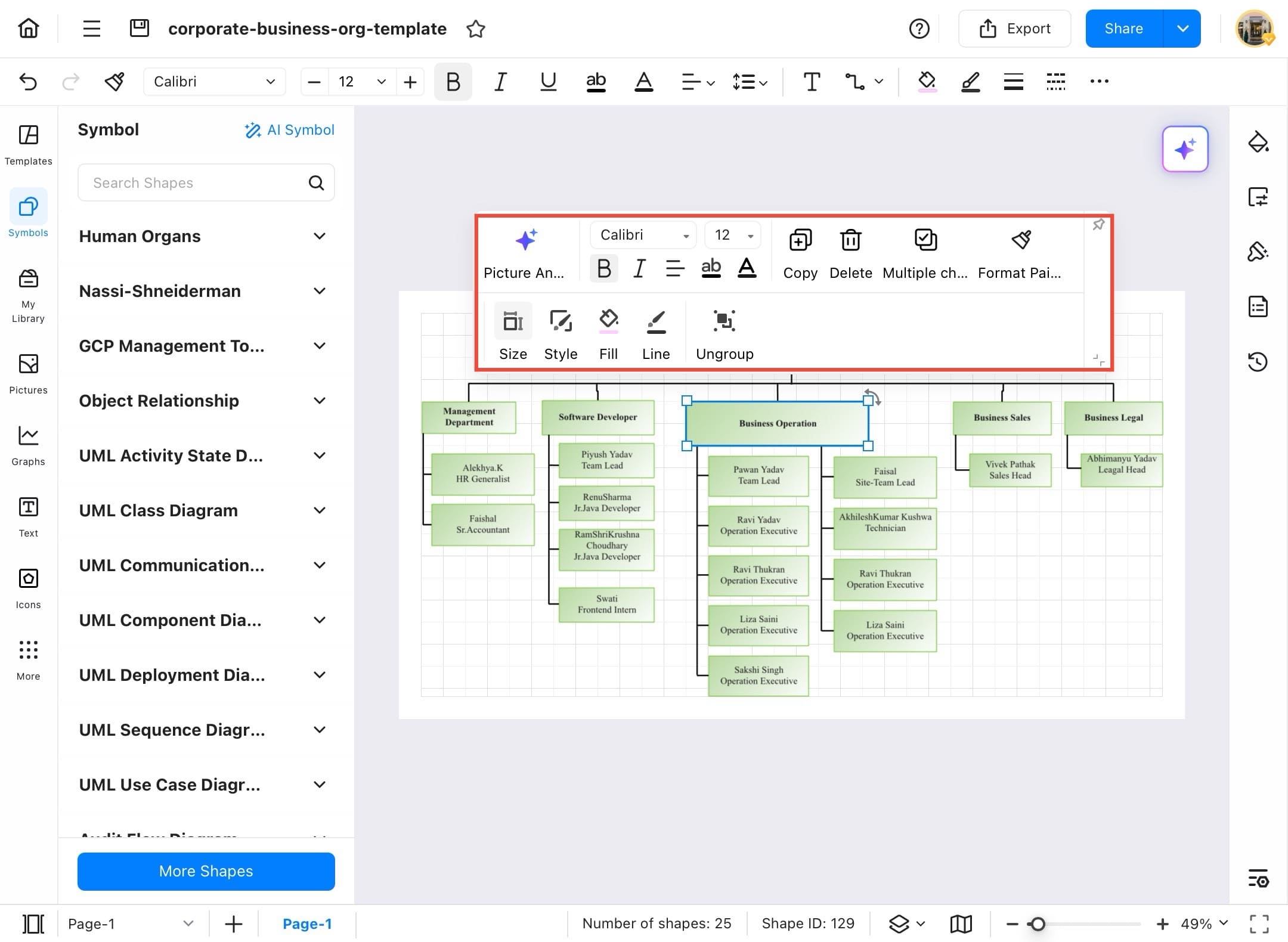
Task: Toggle bold formatting on the floating toolbar
Action: [x=603, y=268]
